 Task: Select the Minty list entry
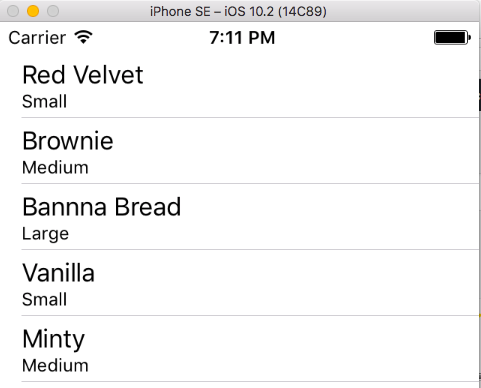(239, 349)
